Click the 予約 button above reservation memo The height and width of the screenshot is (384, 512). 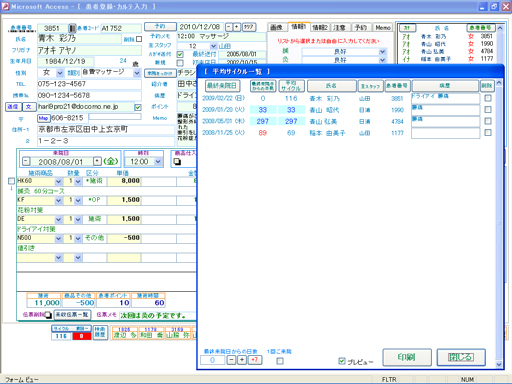point(160,26)
